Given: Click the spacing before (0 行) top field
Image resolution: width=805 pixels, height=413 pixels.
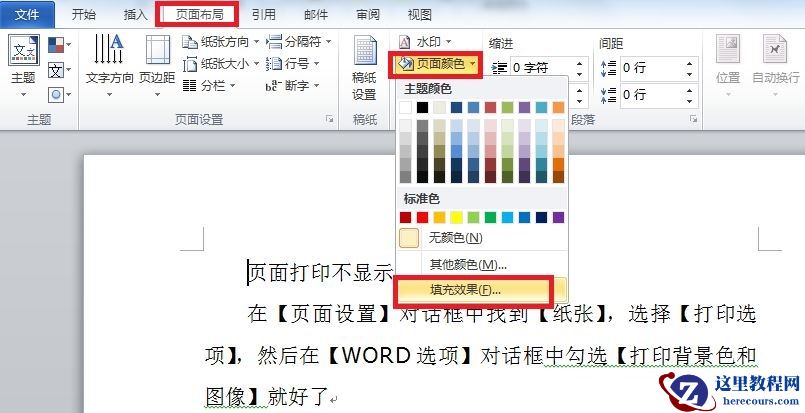Looking at the screenshot, I should pyautogui.click(x=653, y=68).
